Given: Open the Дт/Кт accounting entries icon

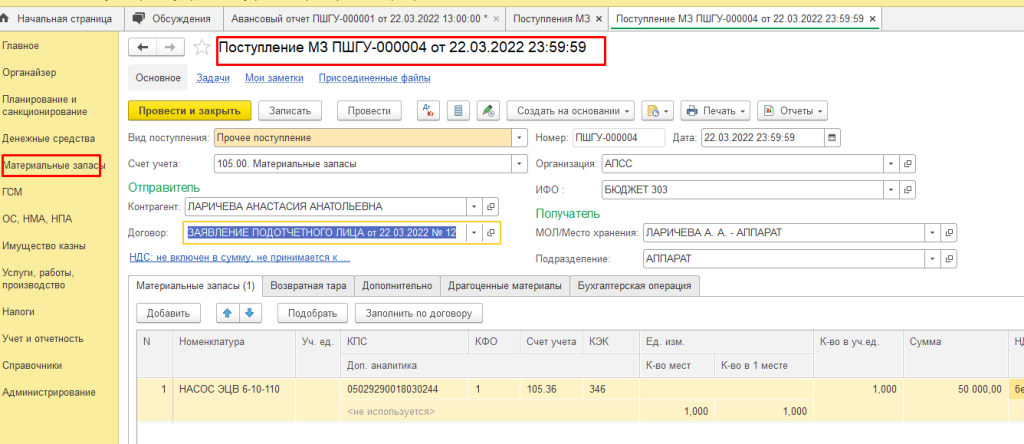Looking at the screenshot, I should click(427, 110).
